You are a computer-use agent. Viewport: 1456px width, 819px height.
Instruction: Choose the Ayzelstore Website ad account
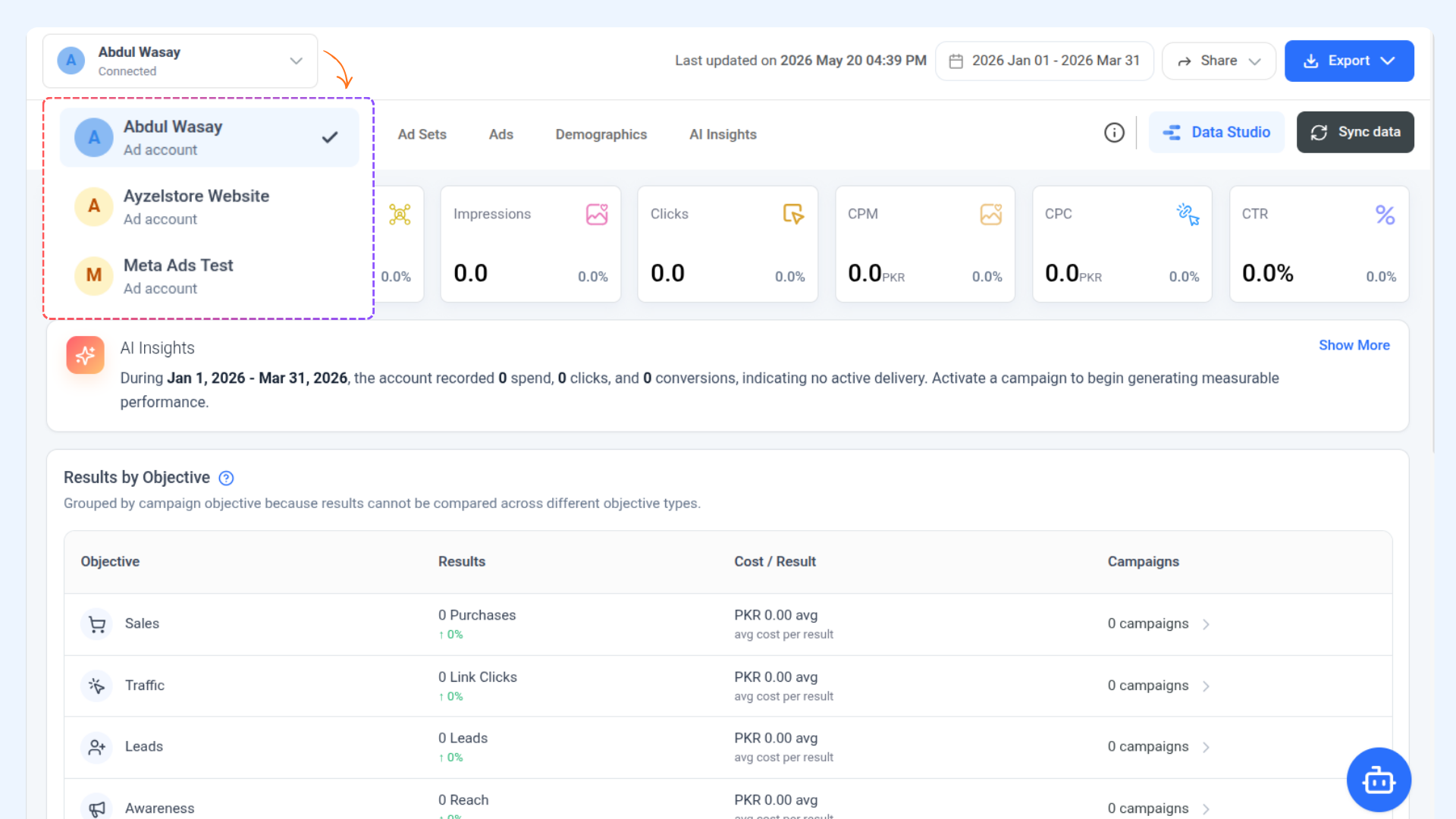pos(209,207)
